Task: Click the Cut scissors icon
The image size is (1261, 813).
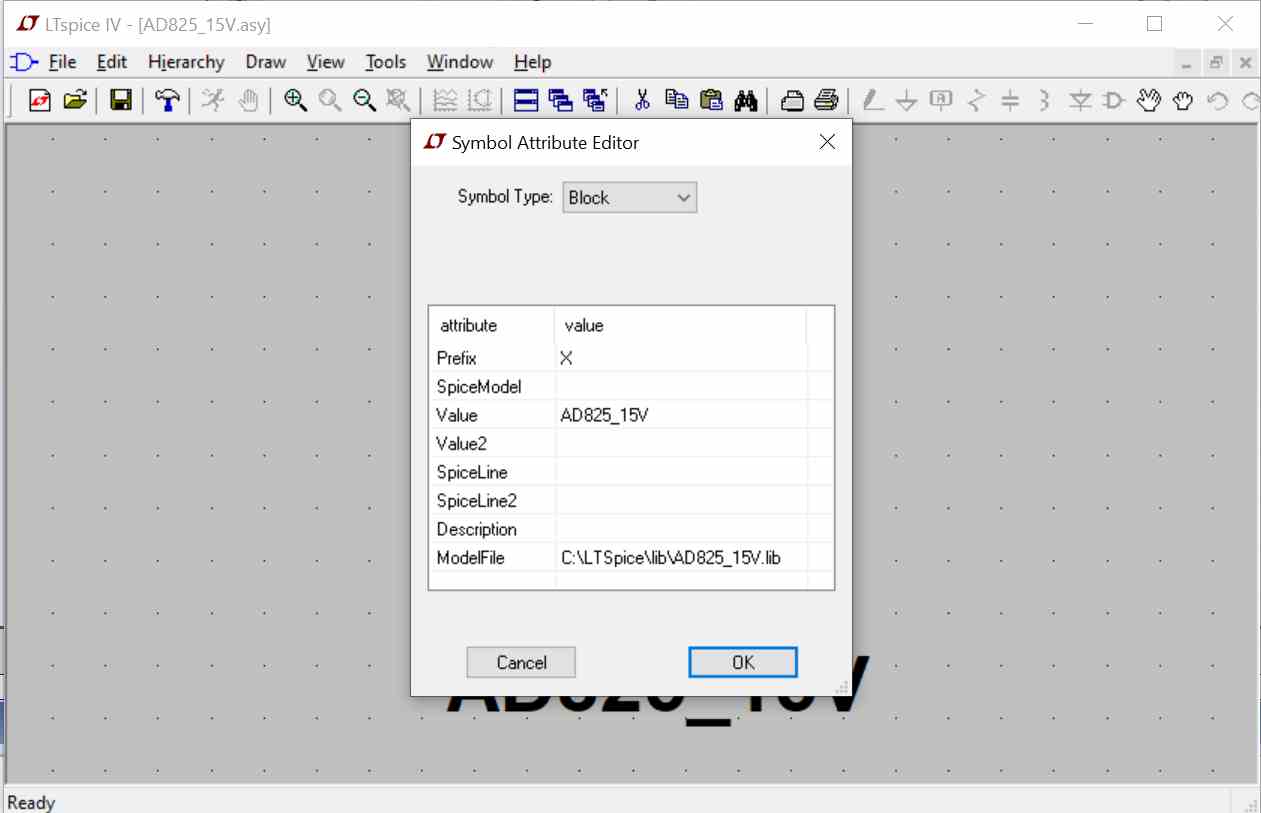Action: click(x=642, y=100)
